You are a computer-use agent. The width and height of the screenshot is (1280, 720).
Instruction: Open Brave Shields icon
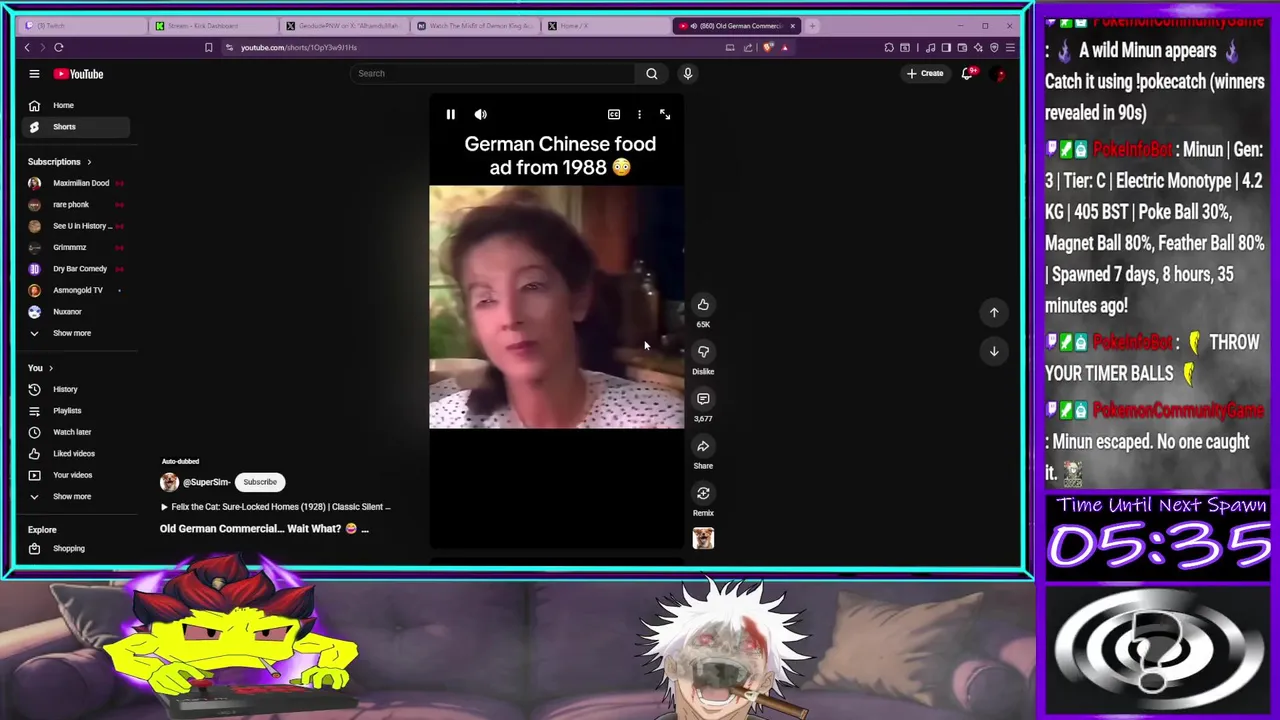click(768, 47)
